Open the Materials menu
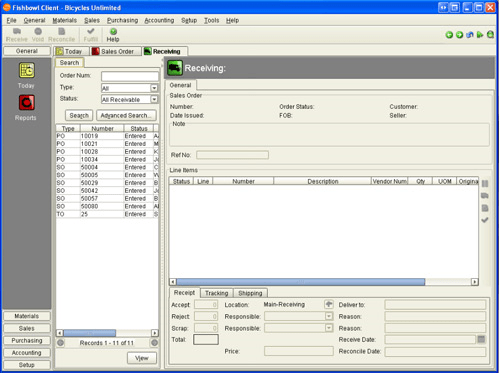The image size is (500, 373). pos(65,20)
